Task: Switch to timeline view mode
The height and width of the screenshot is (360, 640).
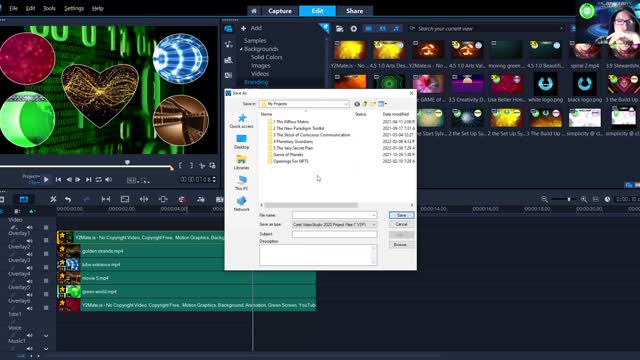Action: (x=24, y=199)
